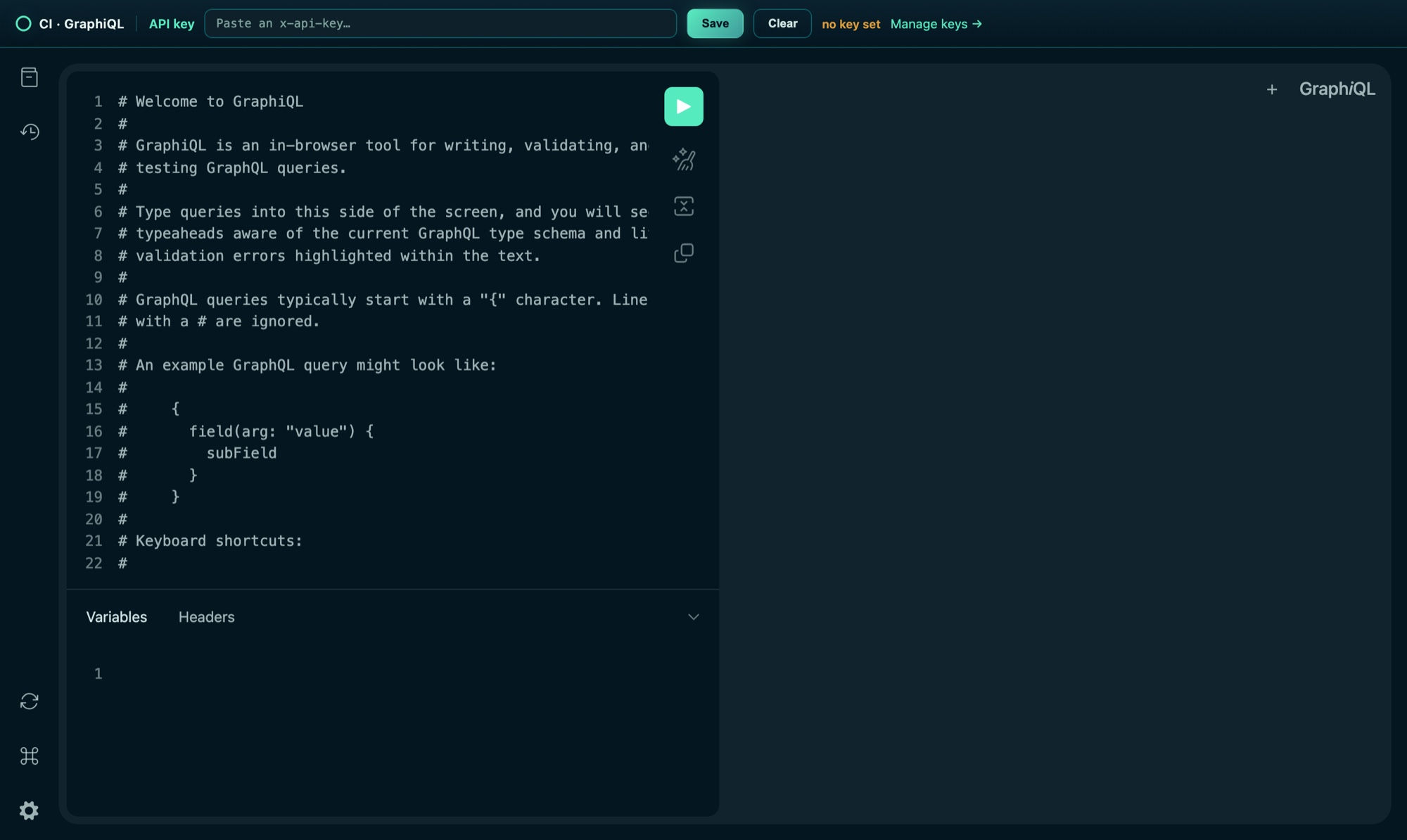Open the keyboard shortcuts dialog icon

click(29, 756)
